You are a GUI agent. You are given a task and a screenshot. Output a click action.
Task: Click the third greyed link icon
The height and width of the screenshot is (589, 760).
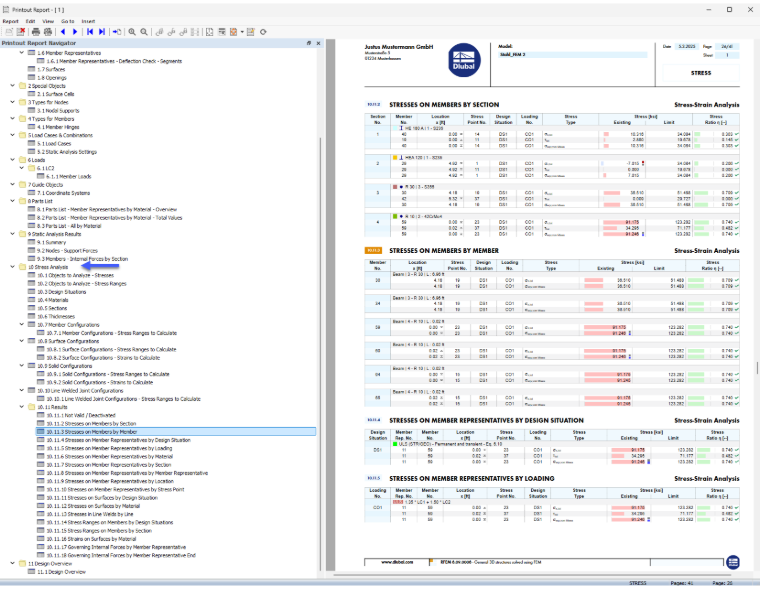point(183,32)
